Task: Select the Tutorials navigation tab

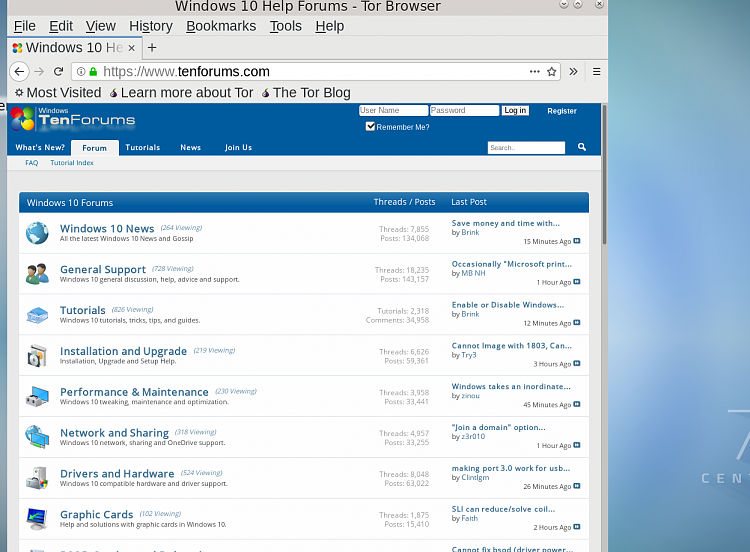Action: click(143, 147)
